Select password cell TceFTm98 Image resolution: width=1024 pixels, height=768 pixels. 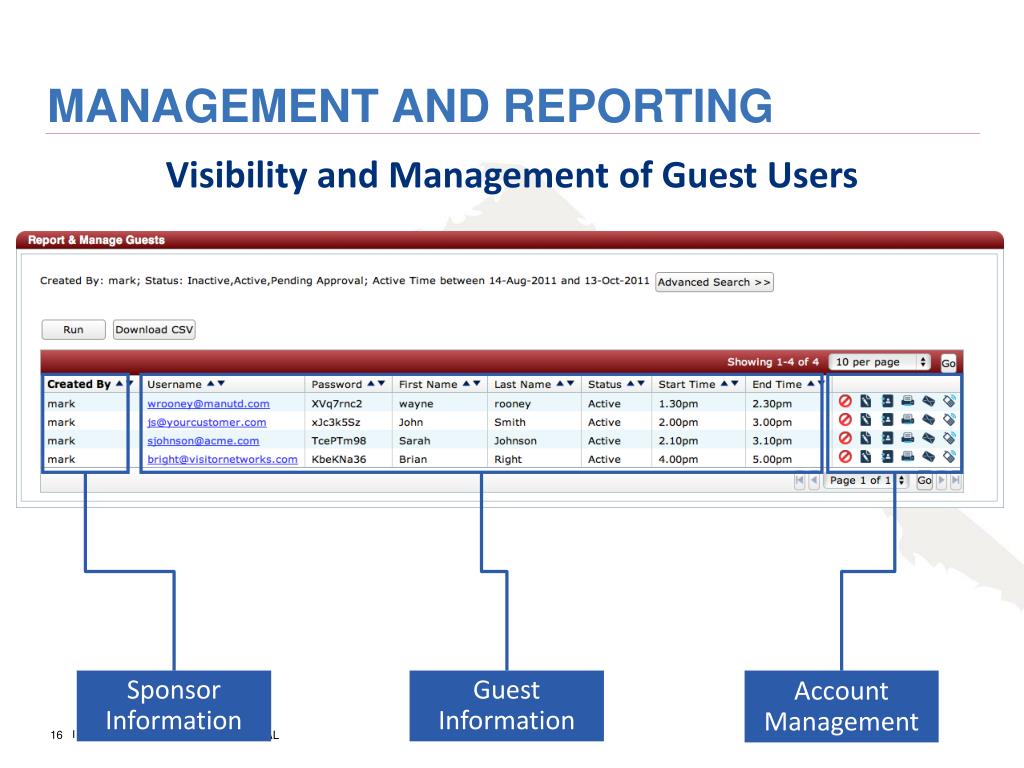[x=338, y=441]
